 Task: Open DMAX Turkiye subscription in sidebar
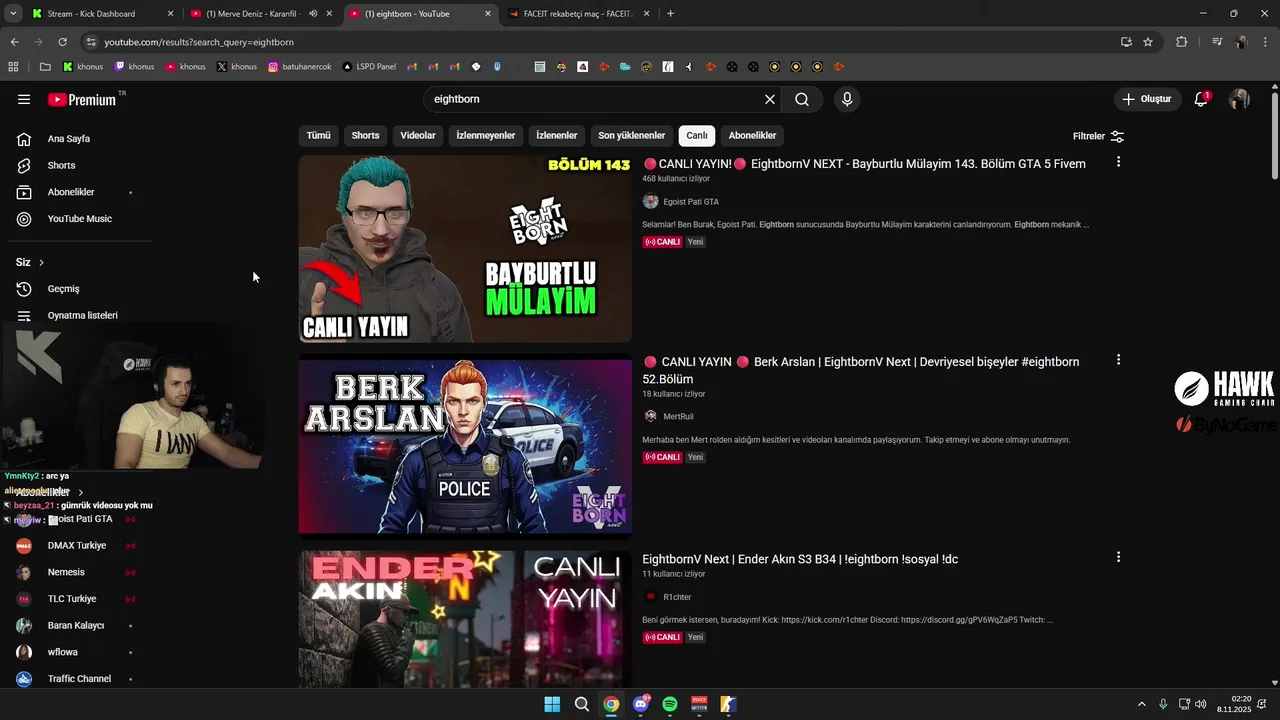click(76, 546)
